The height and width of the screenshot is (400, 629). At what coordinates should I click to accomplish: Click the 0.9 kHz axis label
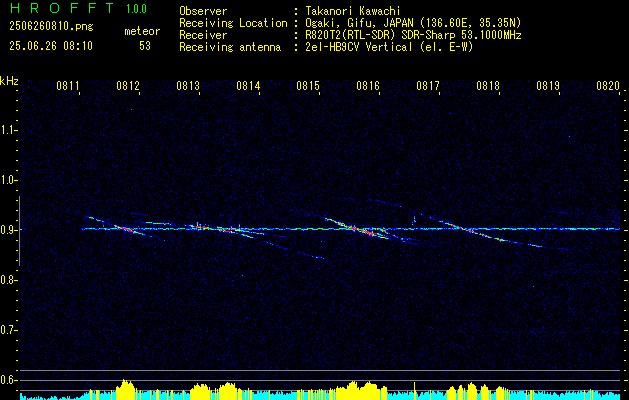8,230
